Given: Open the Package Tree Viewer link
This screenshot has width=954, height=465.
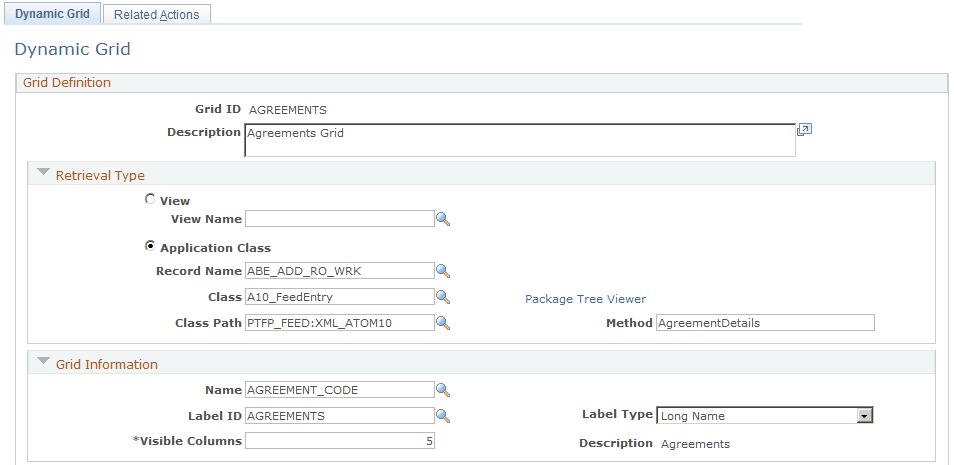Looking at the screenshot, I should click(585, 299).
